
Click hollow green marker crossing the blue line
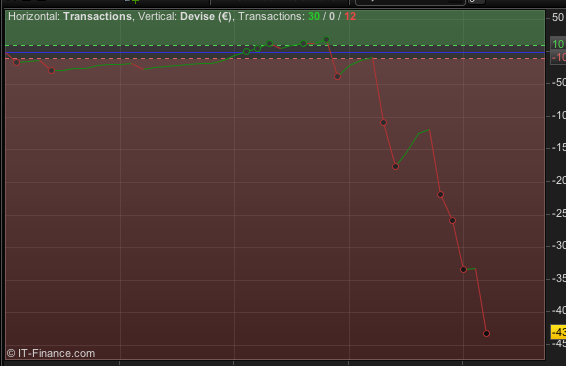pyautogui.click(x=247, y=52)
